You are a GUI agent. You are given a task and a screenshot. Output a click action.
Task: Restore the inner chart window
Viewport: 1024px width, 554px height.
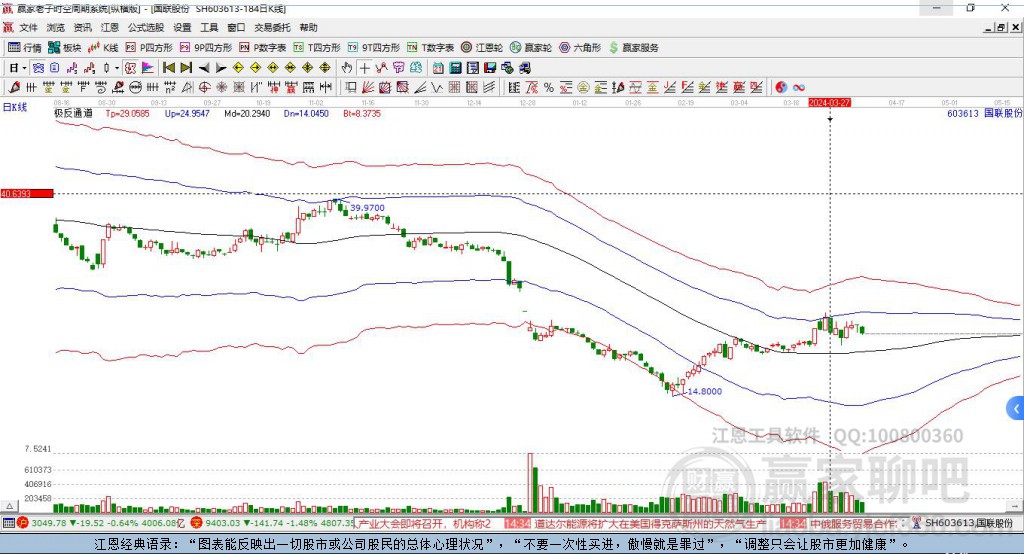click(x=1001, y=27)
